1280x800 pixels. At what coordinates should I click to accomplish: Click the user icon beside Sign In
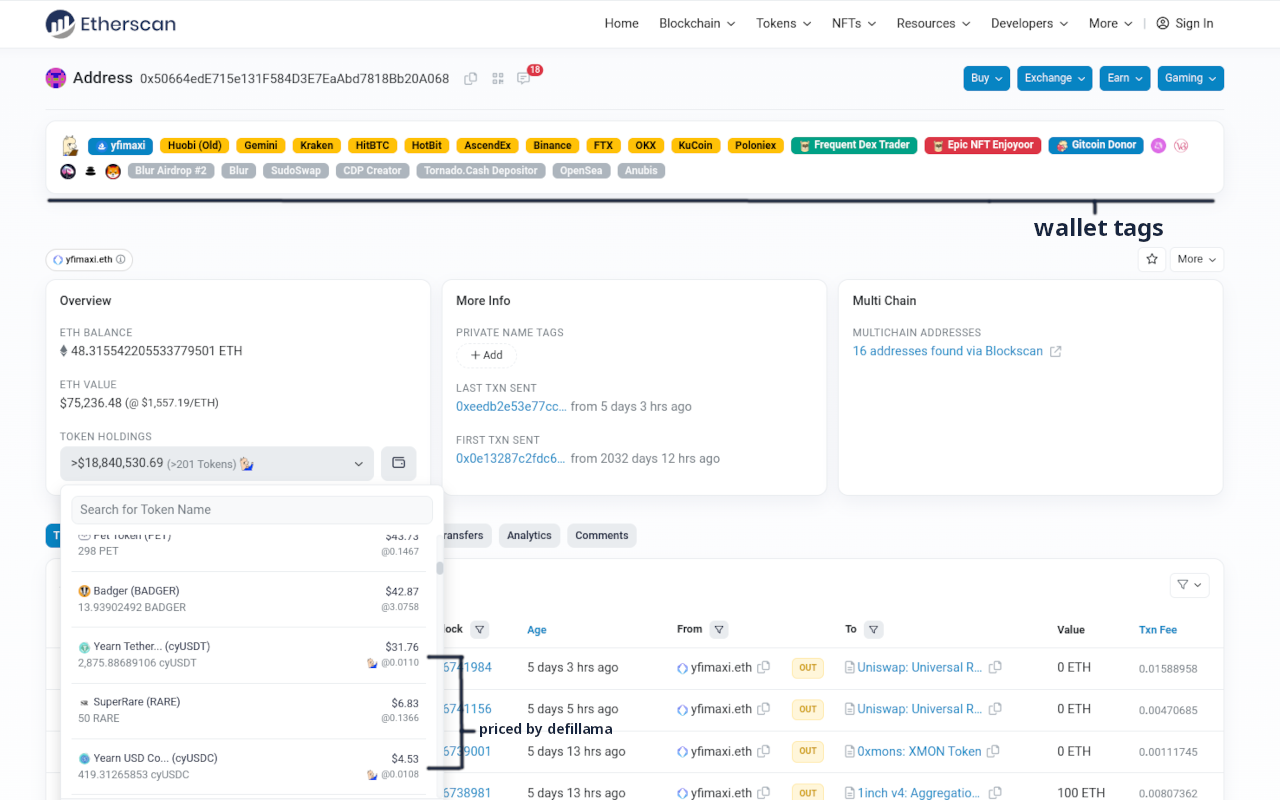(1162, 23)
